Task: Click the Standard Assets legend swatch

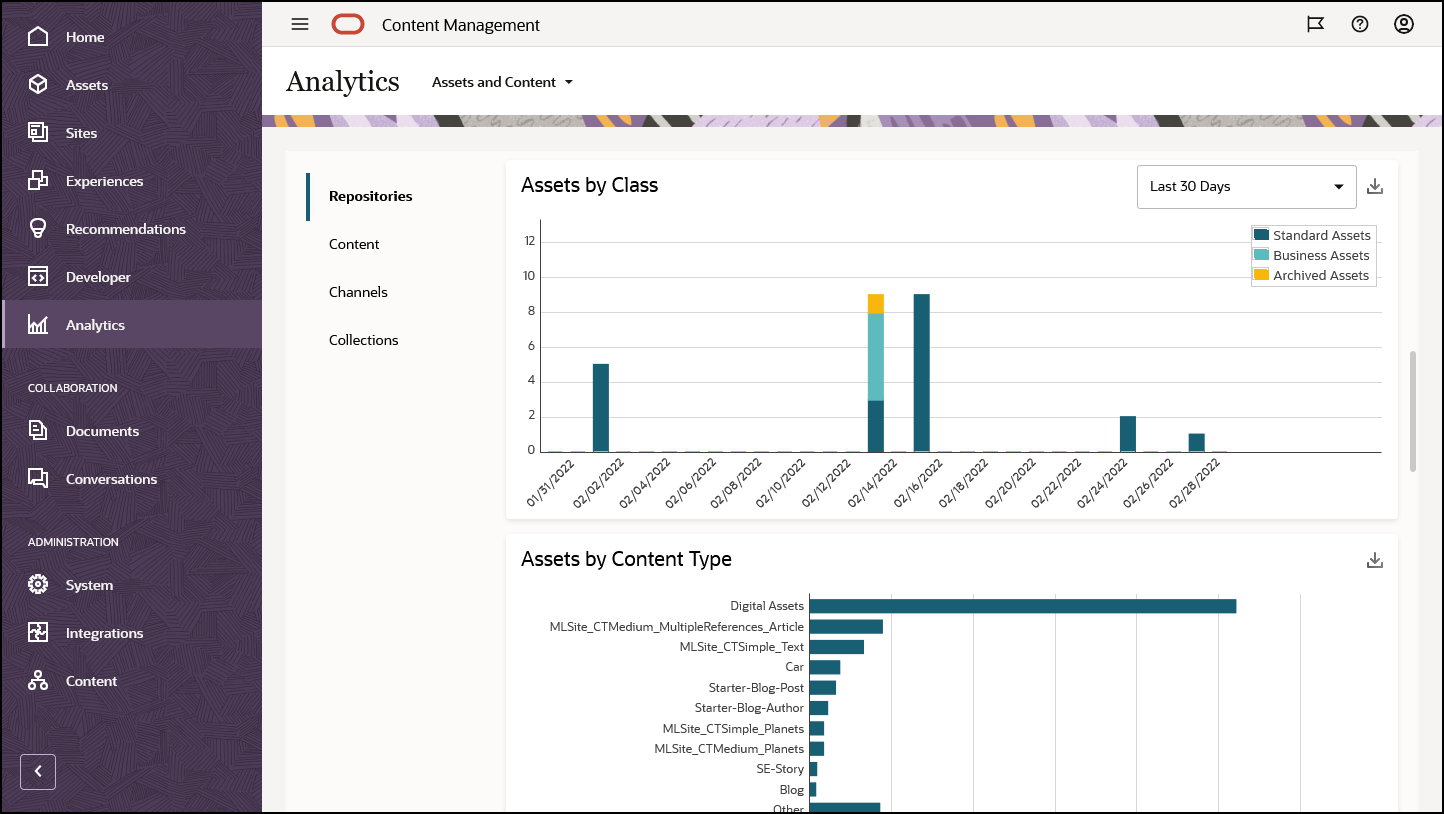Action: coord(1262,235)
